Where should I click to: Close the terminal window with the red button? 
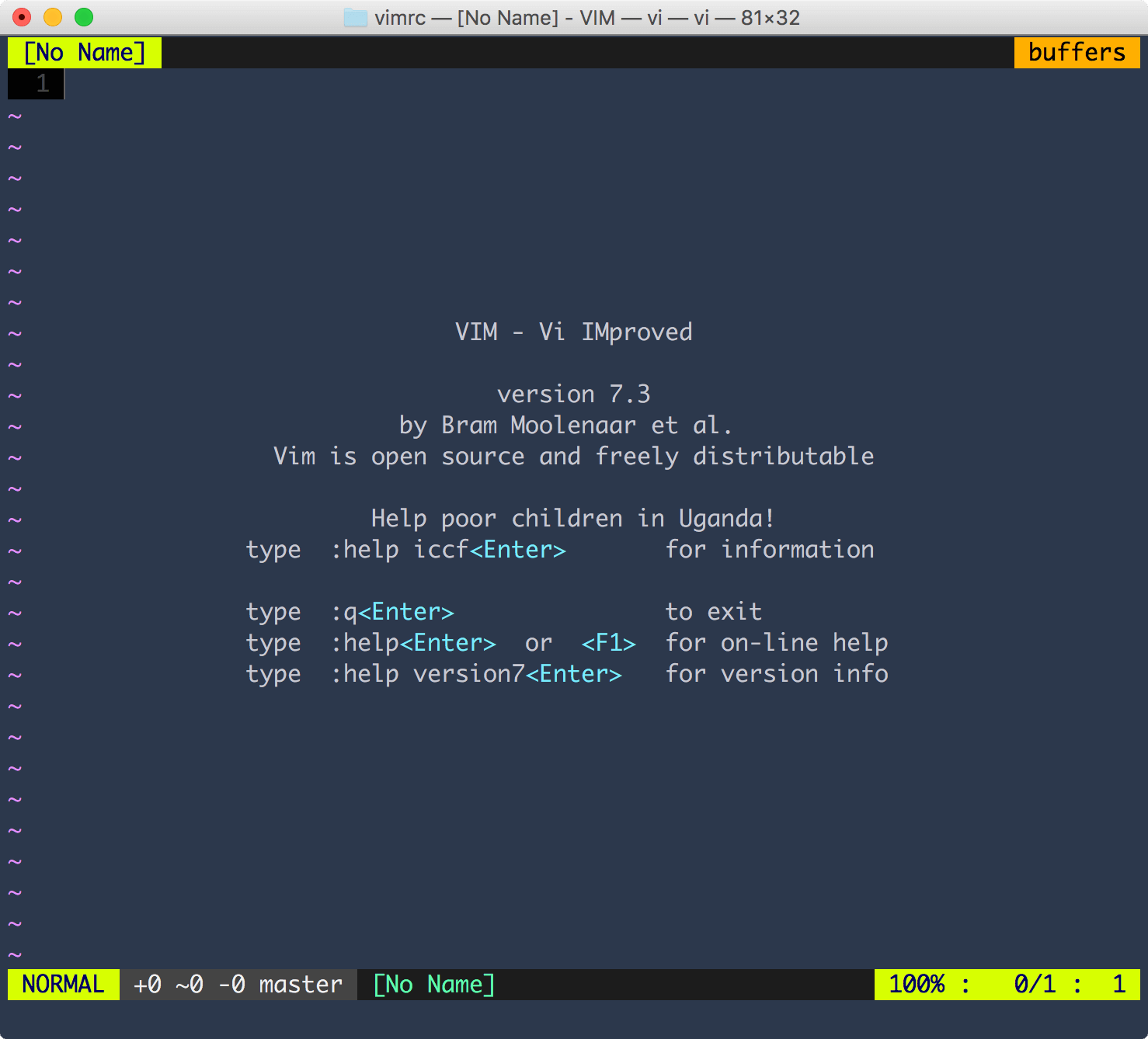click(22, 17)
